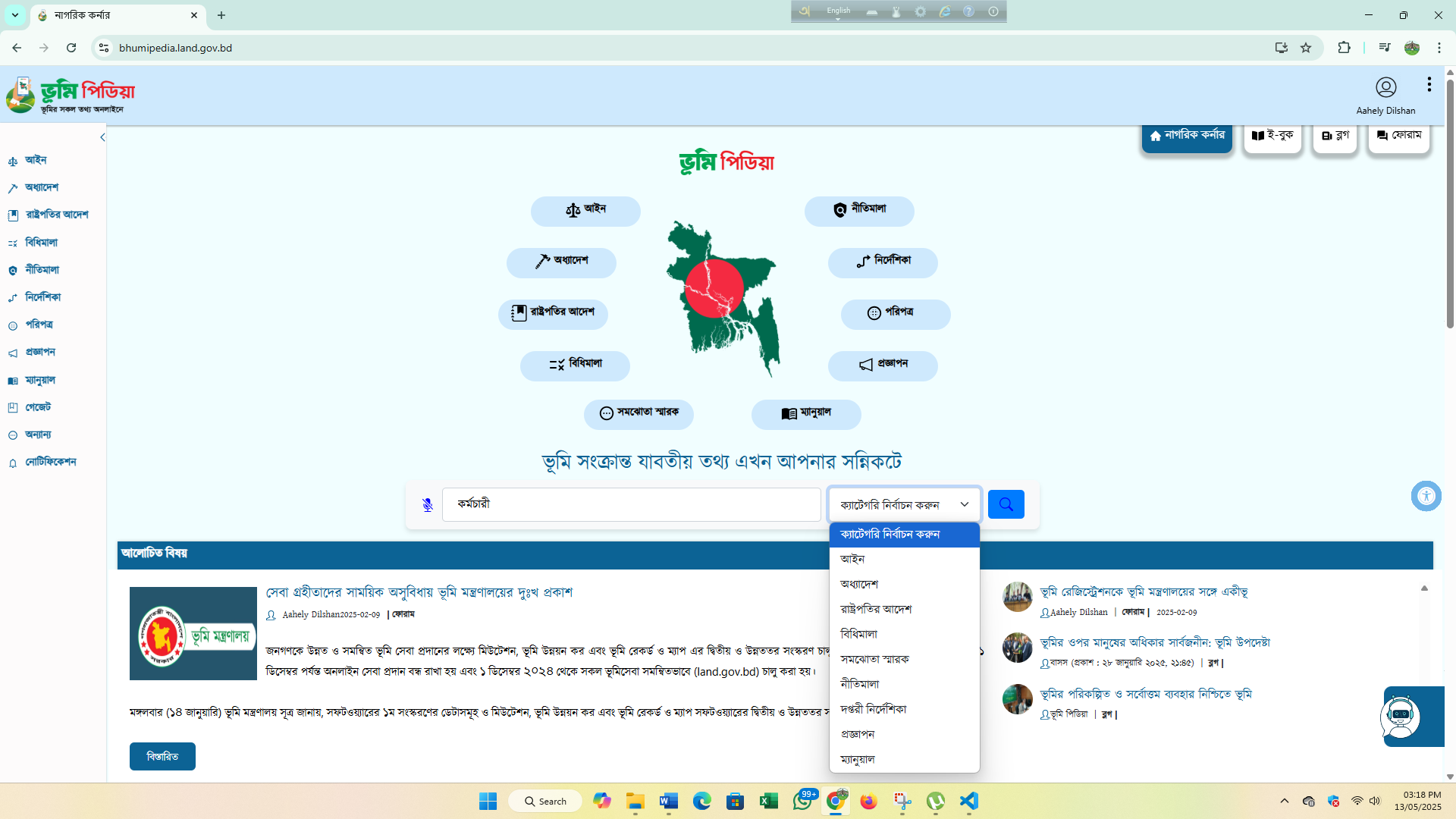
Task: Open the three-dot menu in header
Action: (x=1429, y=84)
